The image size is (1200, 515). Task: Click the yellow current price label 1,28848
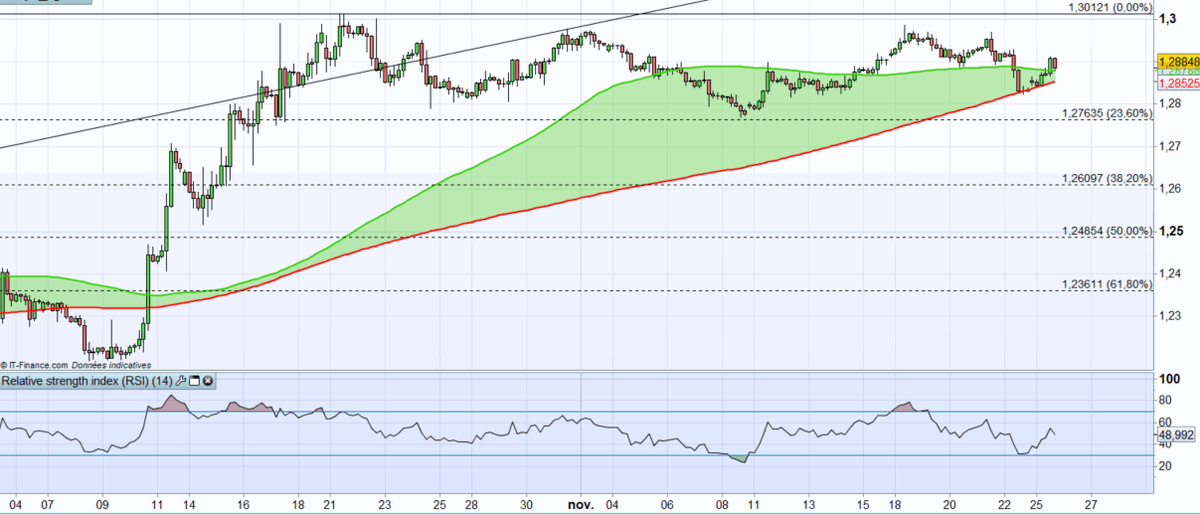1177,61
